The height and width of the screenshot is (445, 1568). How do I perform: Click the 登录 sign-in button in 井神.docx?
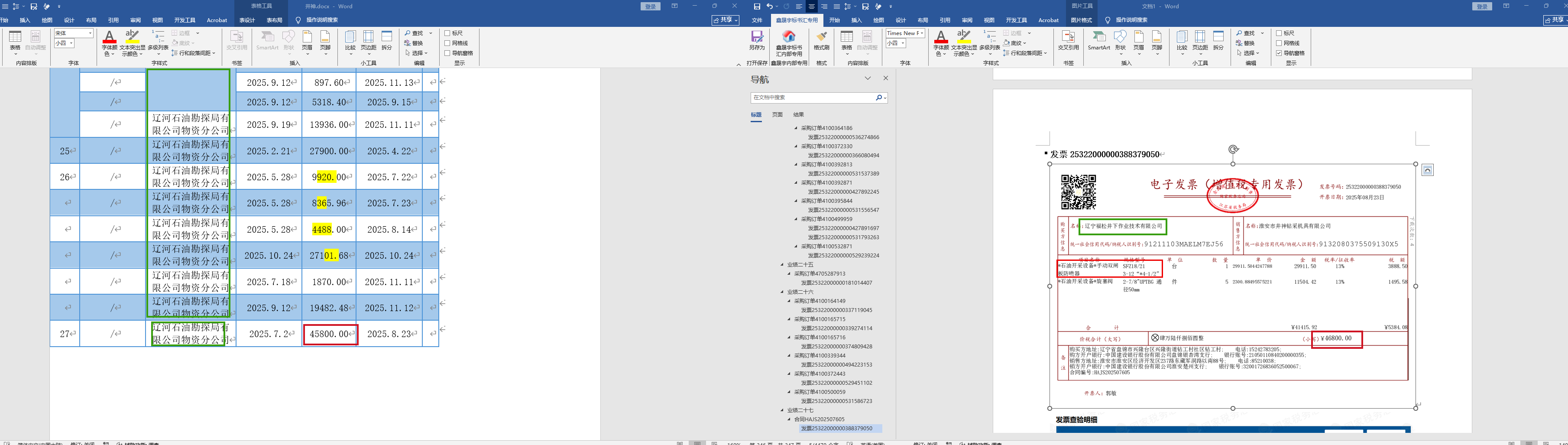(x=650, y=6)
